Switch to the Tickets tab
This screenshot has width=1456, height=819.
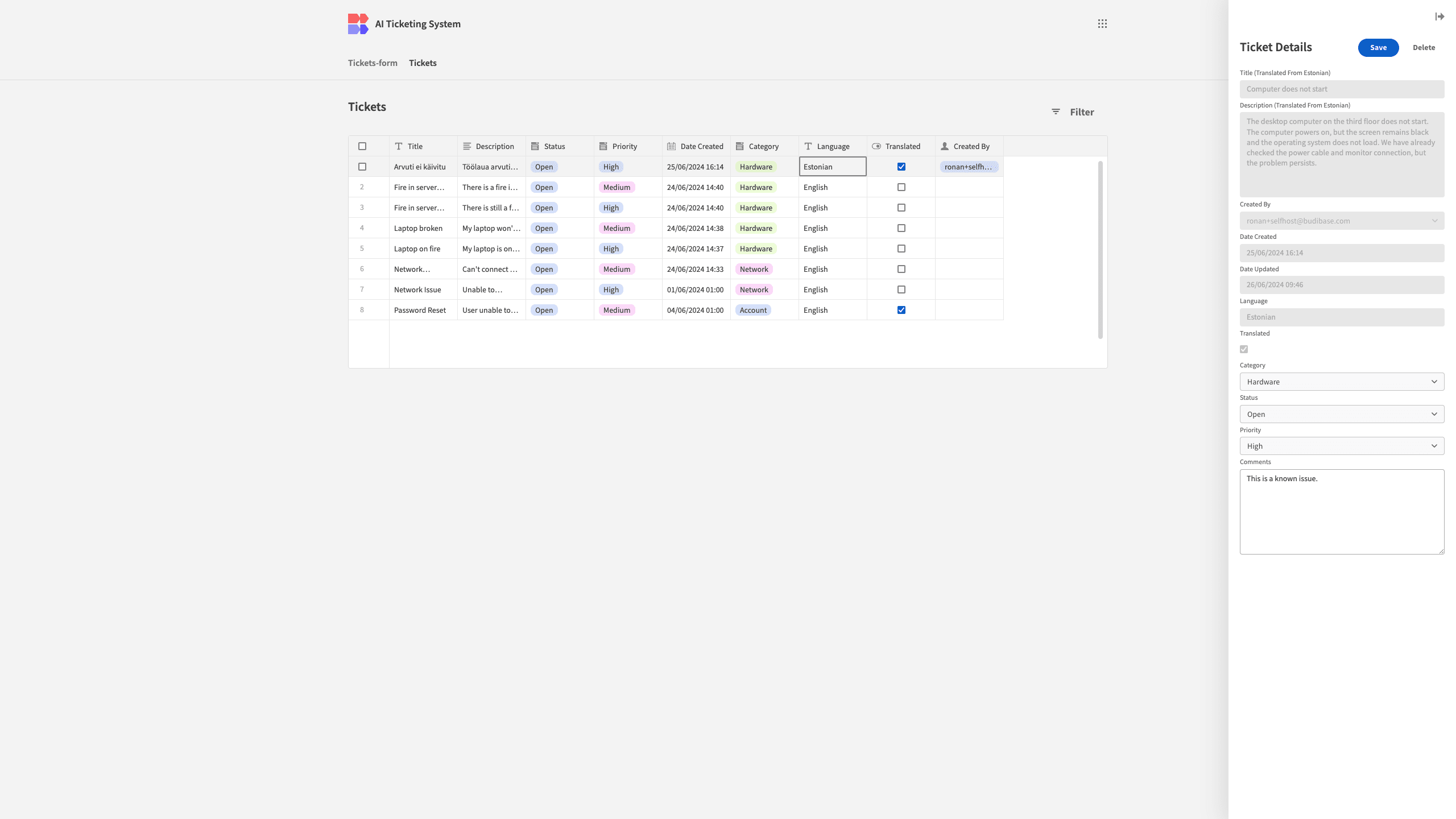(x=423, y=63)
